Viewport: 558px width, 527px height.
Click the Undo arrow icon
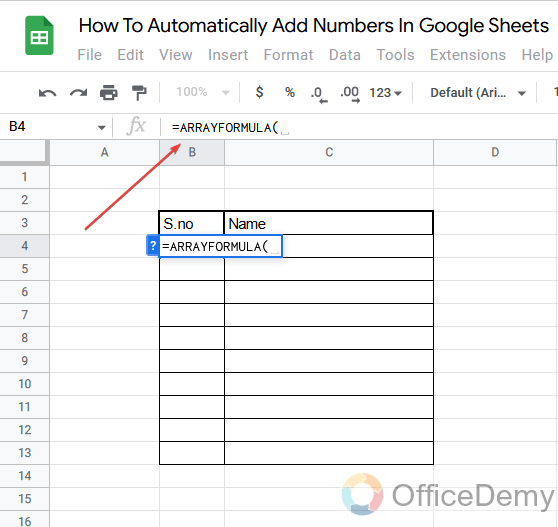pyautogui.click(x=47, y=93)
